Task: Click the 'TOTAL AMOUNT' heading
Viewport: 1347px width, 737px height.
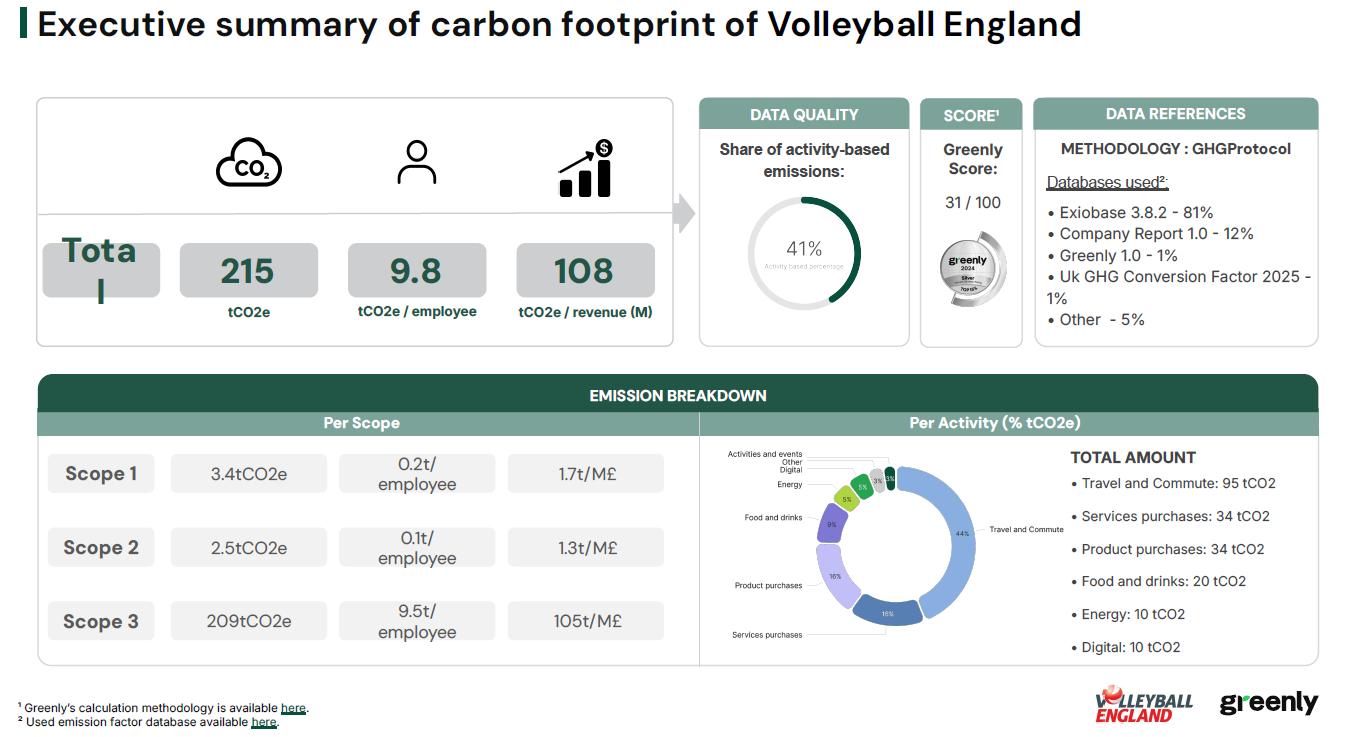Action: [1133, 457]
